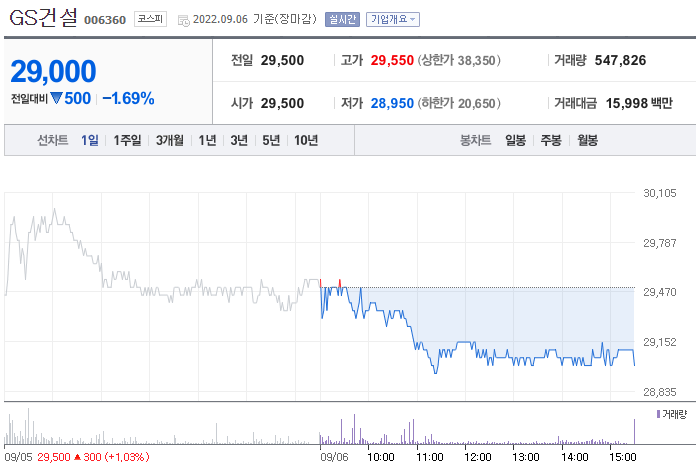The height and width of the screenshot is (475, 696).
Task: Open the 일봉 daily candle chart
Action: point(515,140)
